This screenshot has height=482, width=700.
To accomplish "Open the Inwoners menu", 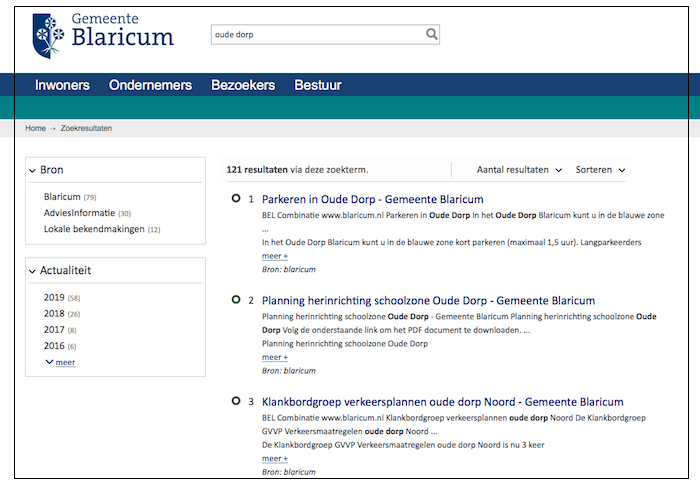I will (62, 85).
